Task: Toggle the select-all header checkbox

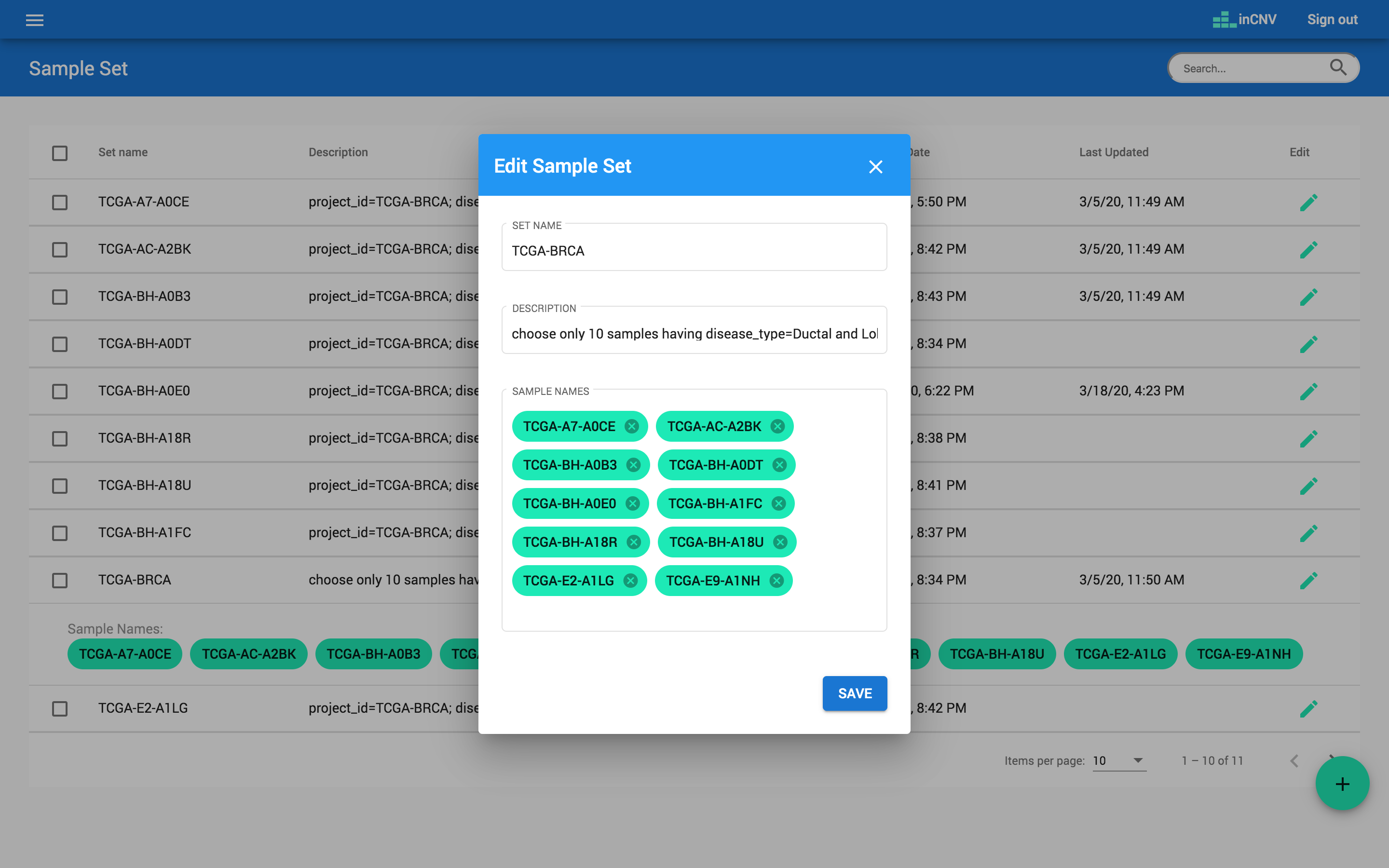Action: coord(60,153)
